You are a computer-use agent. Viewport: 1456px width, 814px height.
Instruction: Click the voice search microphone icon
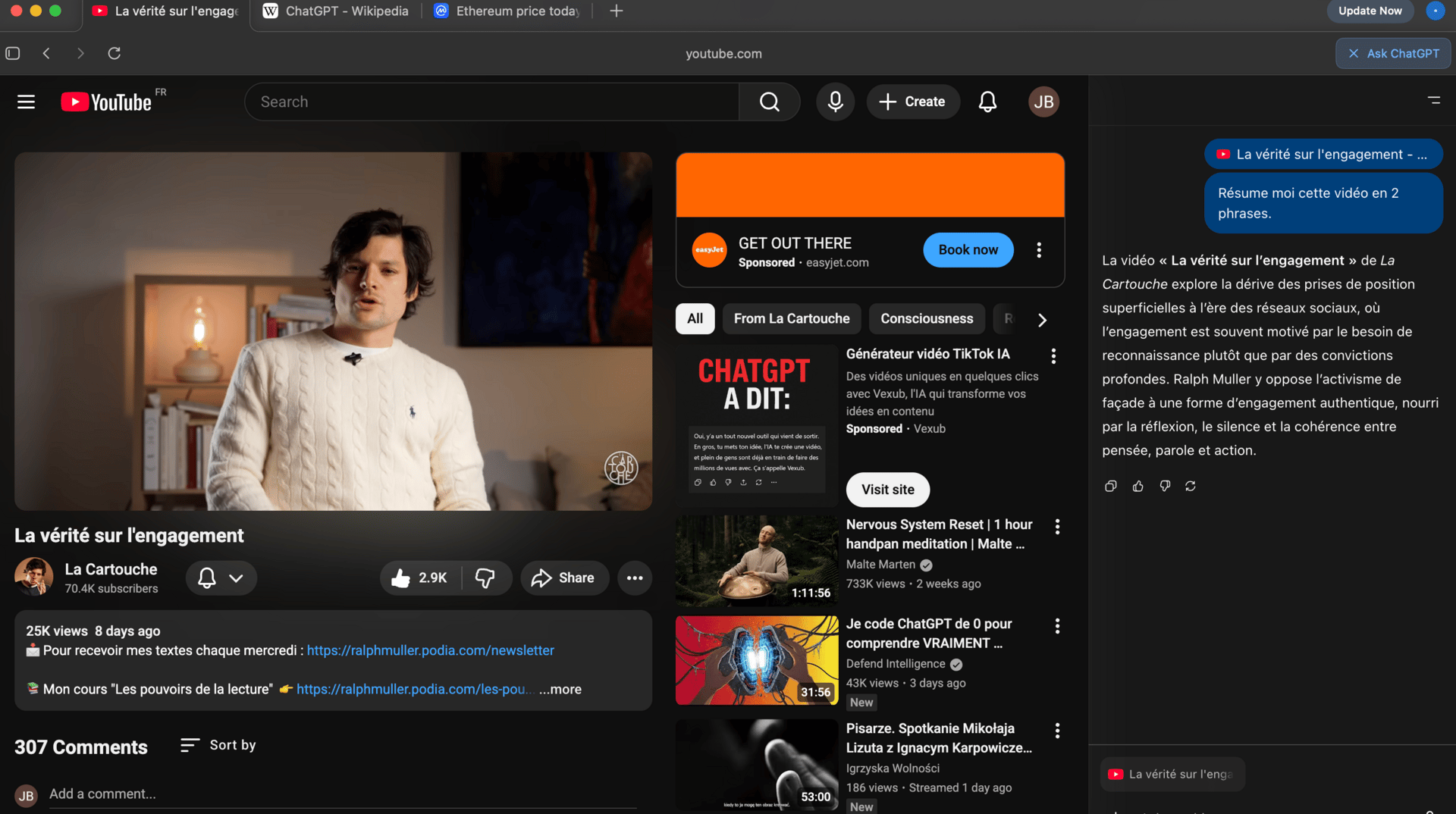point(835,102)
